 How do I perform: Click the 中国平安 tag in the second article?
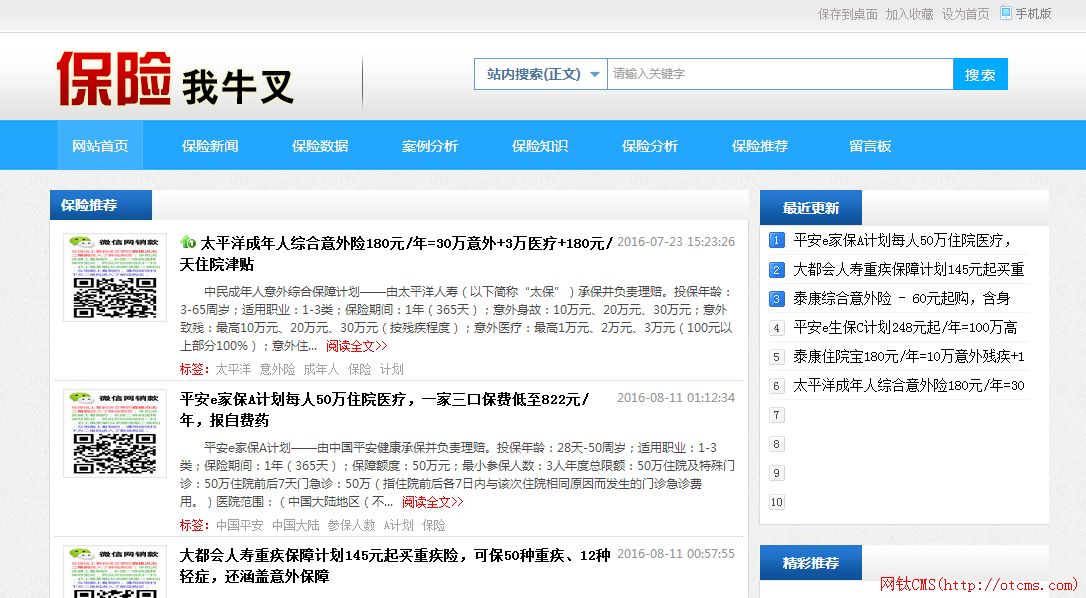click(240, 525)
